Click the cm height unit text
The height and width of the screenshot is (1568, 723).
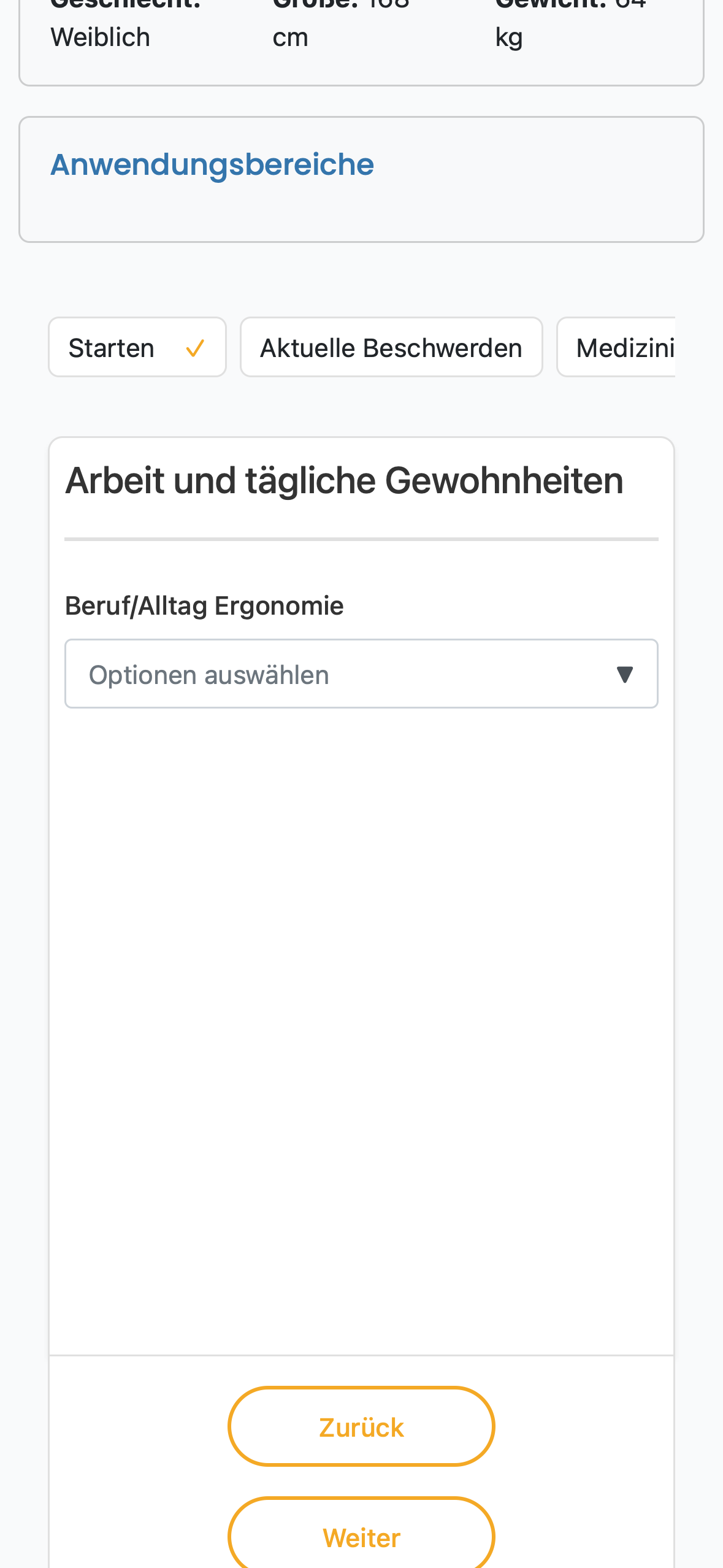coord(290,38)
